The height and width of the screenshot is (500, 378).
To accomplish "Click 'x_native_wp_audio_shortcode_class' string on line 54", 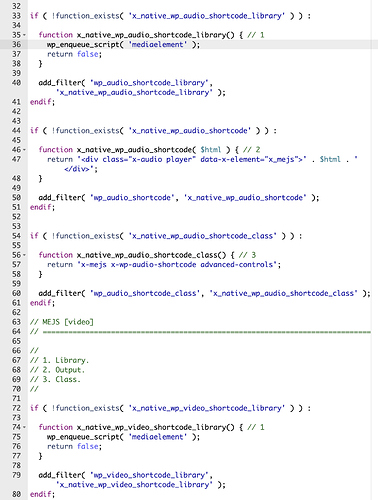I will pyautogui.click(x=203, y=236).
